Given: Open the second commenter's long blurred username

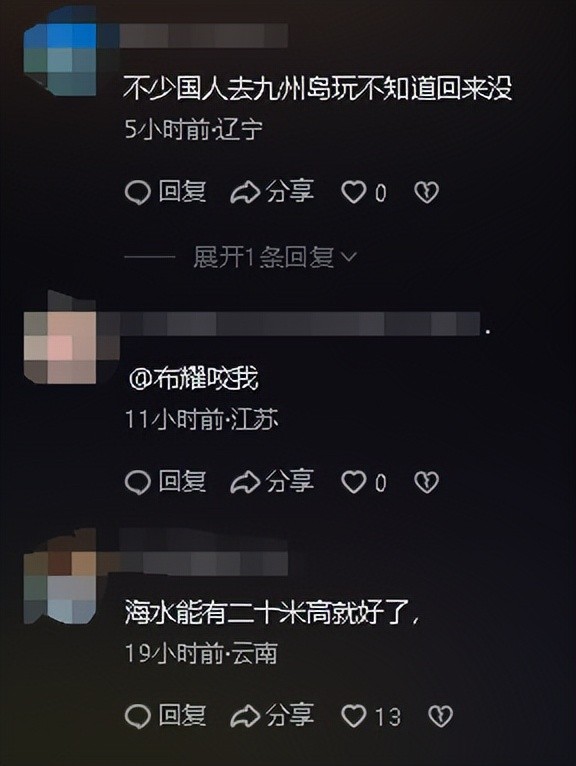Looking at the screenshot, I should pyautogui.click(x=300, y=324).
